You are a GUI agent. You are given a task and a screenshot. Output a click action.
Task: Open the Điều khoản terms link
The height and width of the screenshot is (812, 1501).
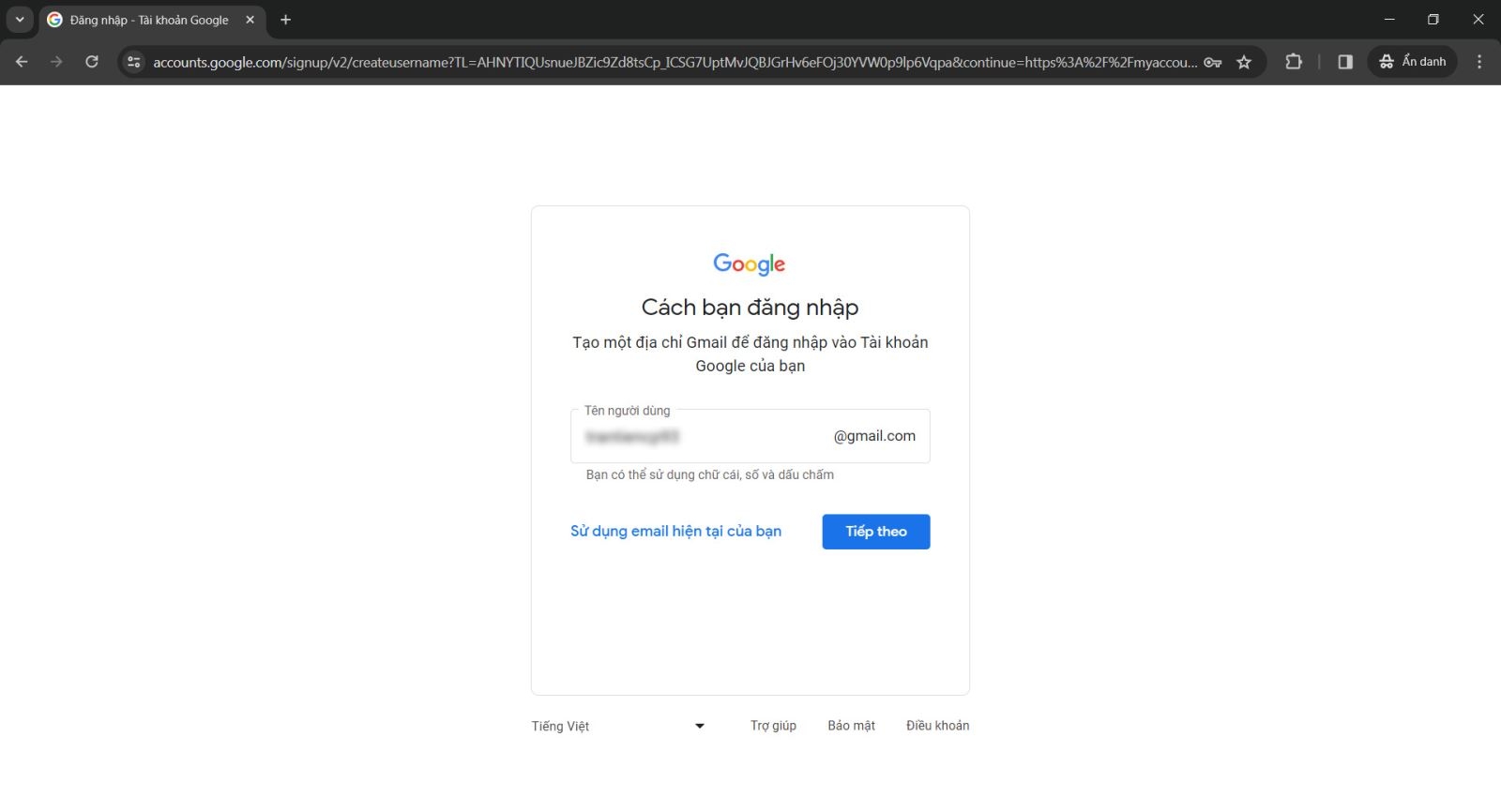click(937, 726)
